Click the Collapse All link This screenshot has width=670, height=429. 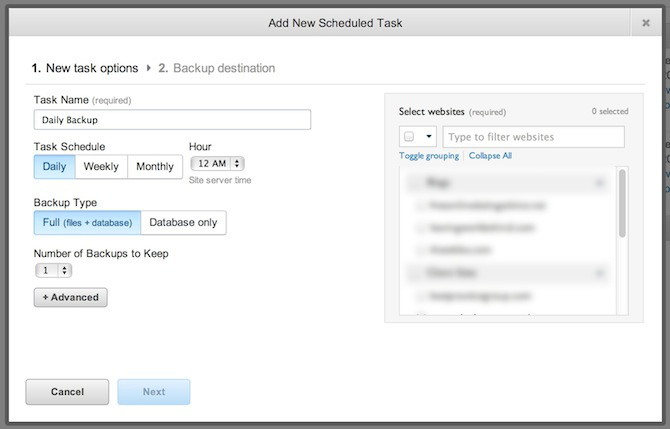[490, 156]
